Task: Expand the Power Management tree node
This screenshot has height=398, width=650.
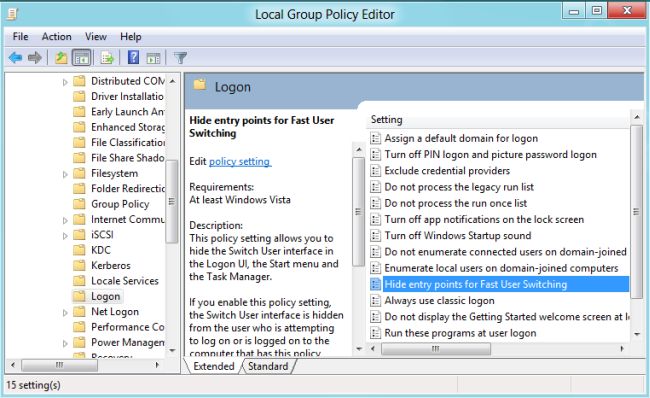Action: pos(65,343)
